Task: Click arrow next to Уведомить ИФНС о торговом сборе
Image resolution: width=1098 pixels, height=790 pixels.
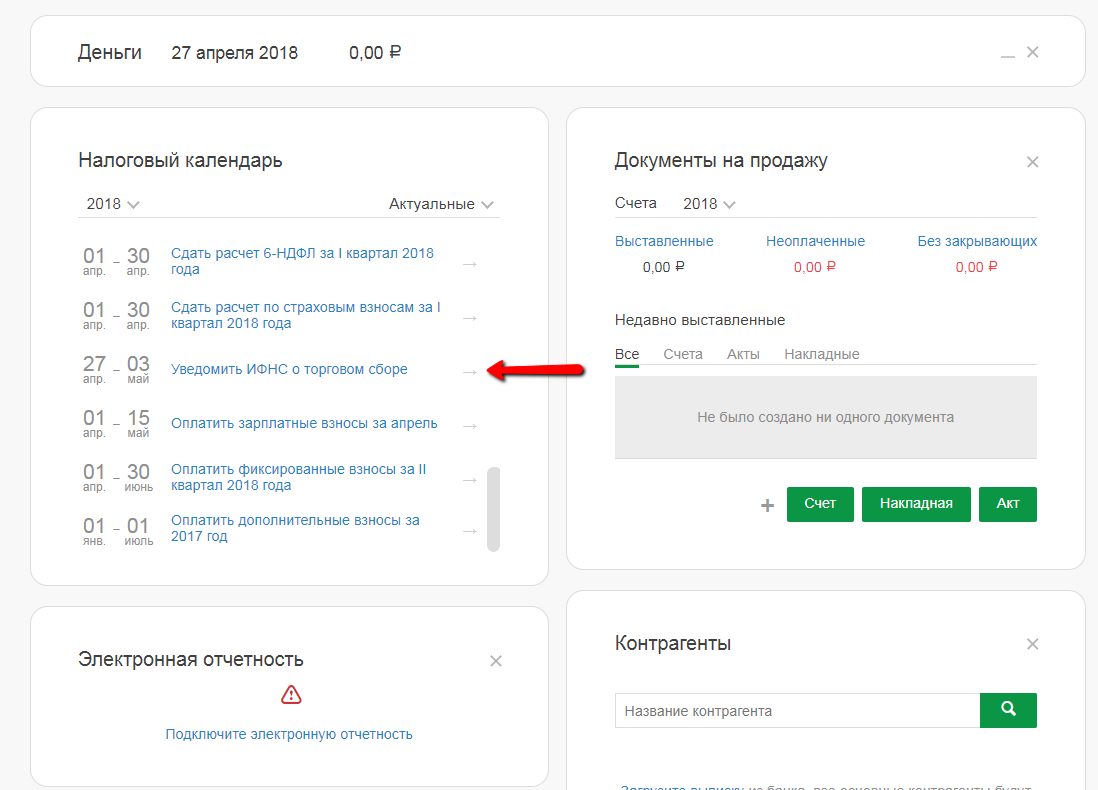Action: (469, 372)
